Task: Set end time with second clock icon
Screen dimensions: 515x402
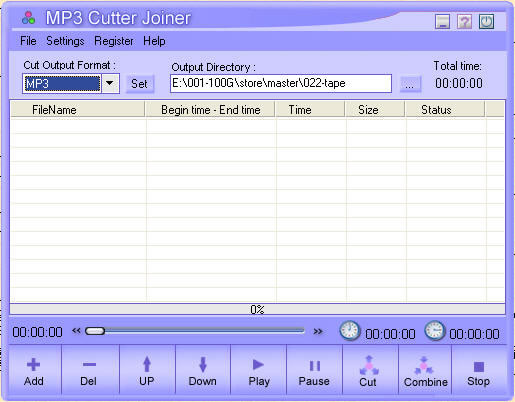Action: click(435, 331)
